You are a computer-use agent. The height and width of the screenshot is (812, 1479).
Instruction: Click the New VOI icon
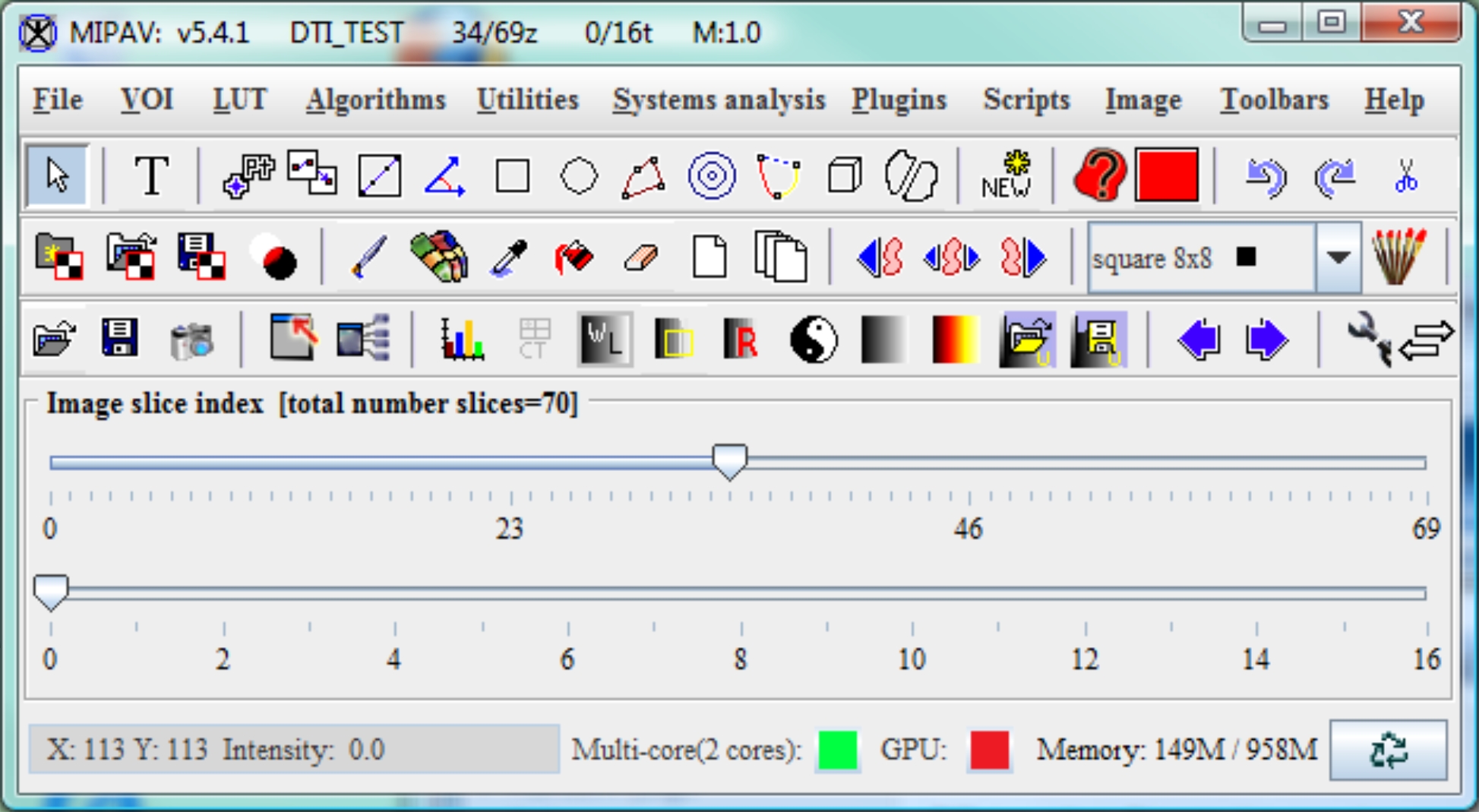click(x=1006, y=176)
